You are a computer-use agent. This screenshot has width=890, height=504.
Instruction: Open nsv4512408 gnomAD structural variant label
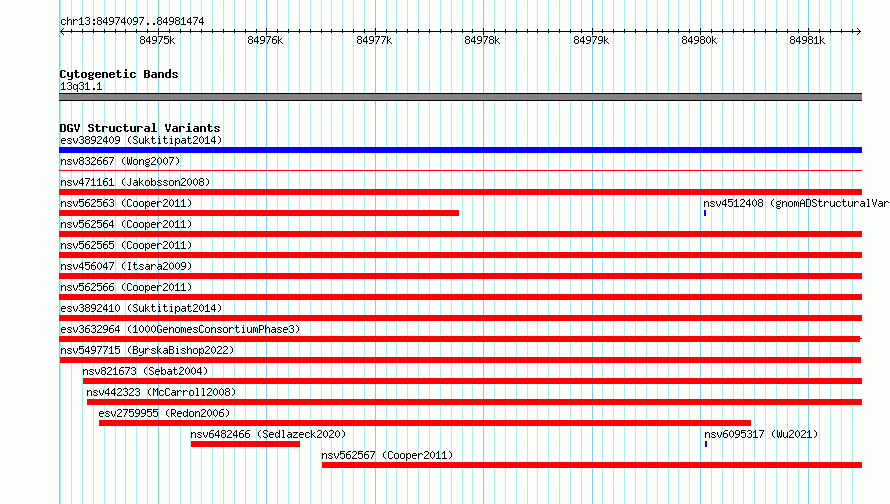click(796, 203)
